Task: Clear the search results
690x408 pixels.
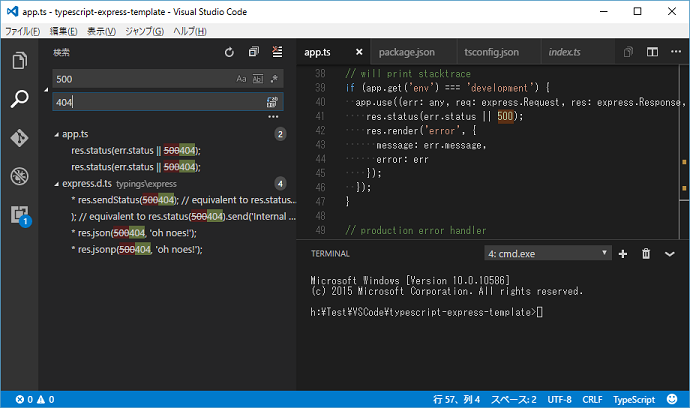Action: [277, 52]
